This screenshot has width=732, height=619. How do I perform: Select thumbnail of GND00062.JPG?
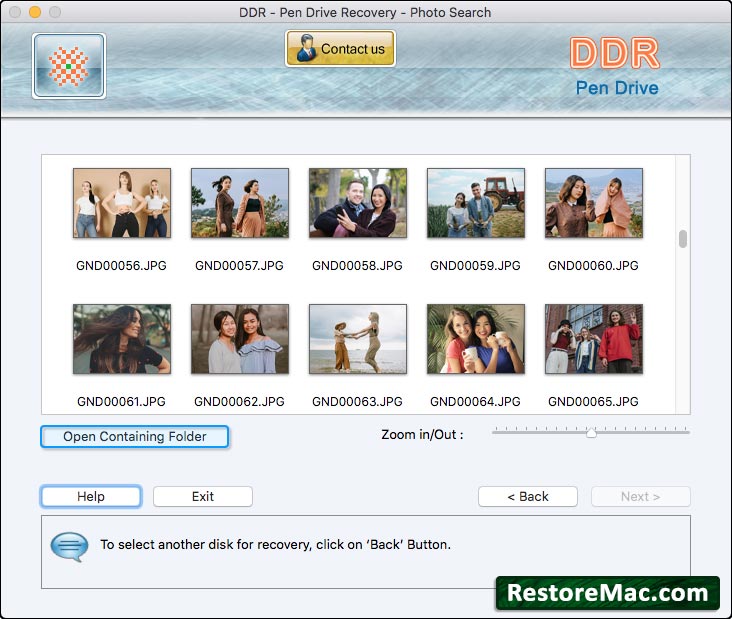[240, 339]
